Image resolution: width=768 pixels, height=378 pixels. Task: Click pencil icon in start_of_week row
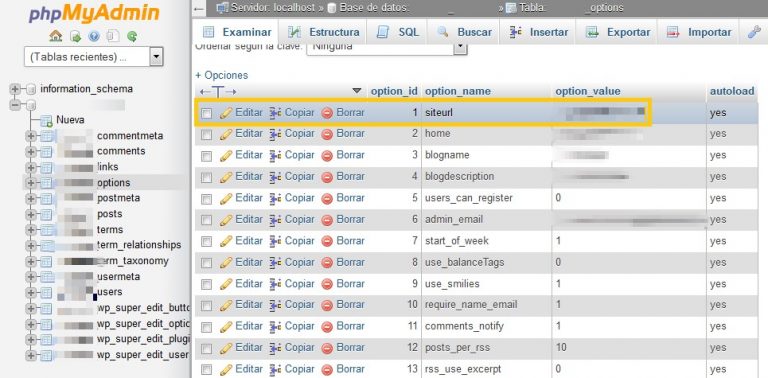(x=226, y=242)
